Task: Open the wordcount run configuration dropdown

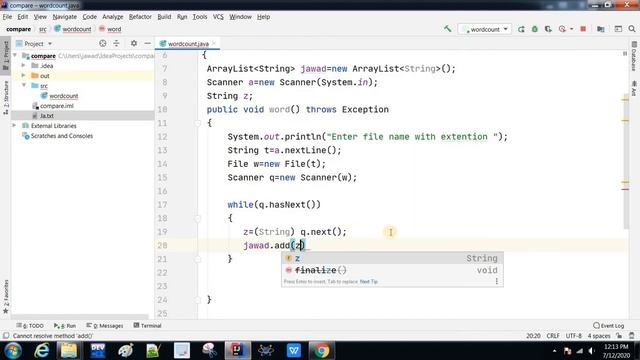Action: point(485,29)
